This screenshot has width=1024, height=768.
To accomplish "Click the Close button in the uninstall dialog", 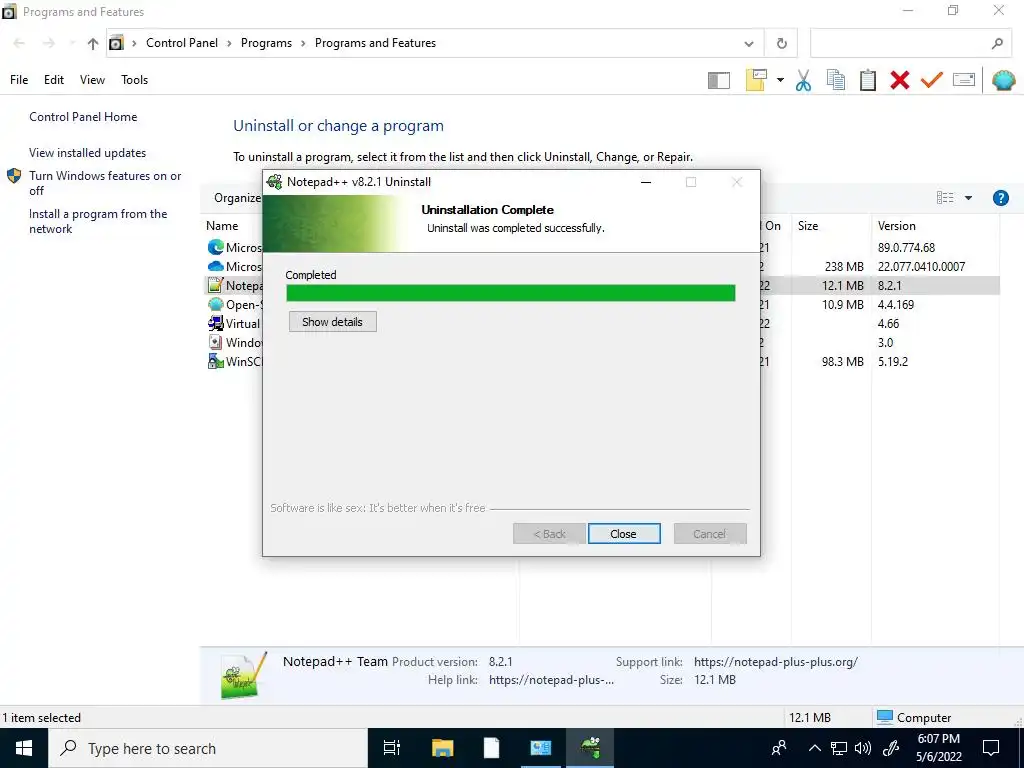I will [624, 534].
